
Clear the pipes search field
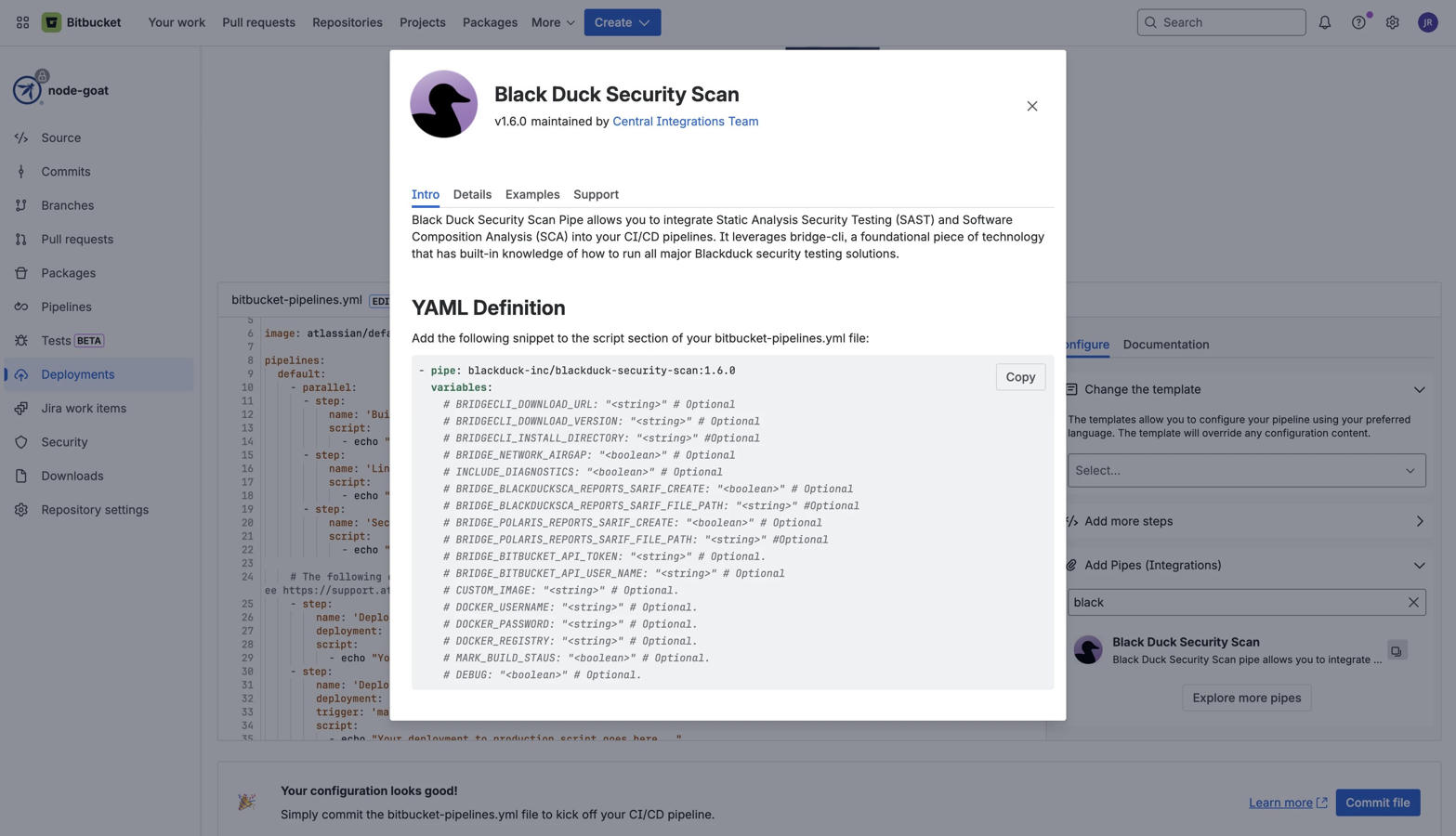click(x=1412, y=603)
